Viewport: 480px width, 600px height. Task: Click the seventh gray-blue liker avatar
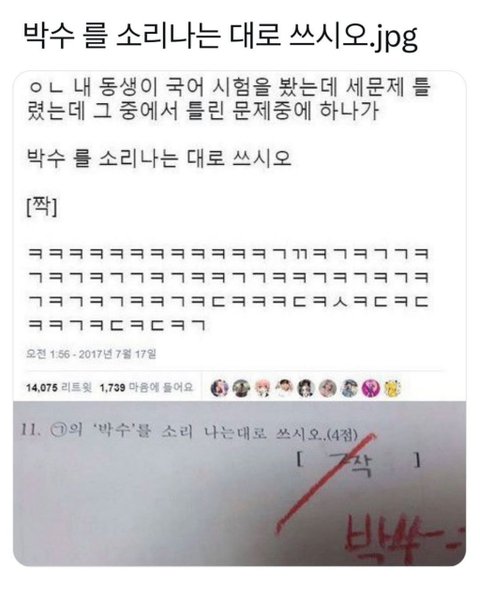pyautogui.click(x=349, y=388)
